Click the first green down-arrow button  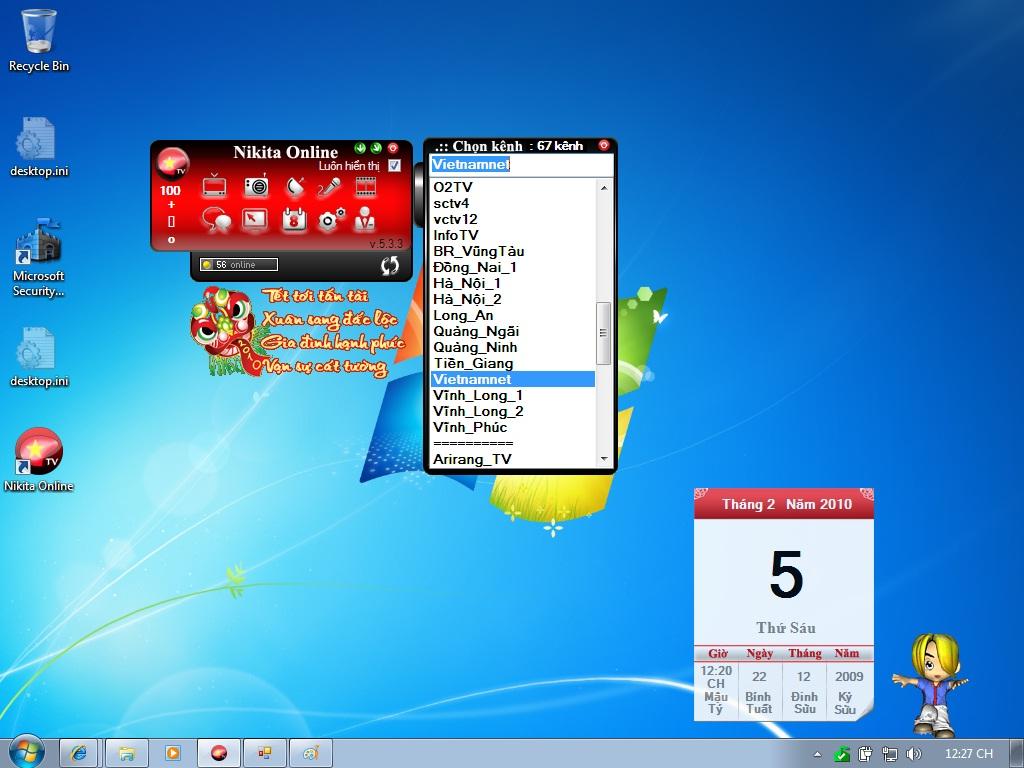pyautogui.click(x=360, y=148)
